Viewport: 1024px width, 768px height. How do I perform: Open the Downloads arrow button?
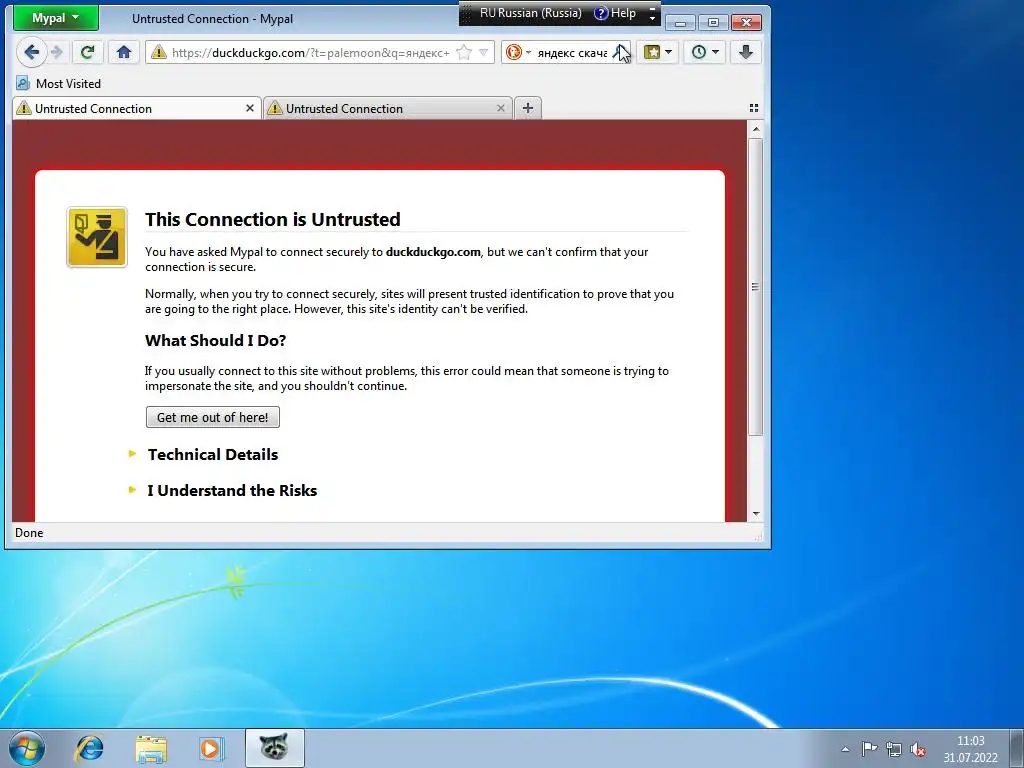click(746, 52)
